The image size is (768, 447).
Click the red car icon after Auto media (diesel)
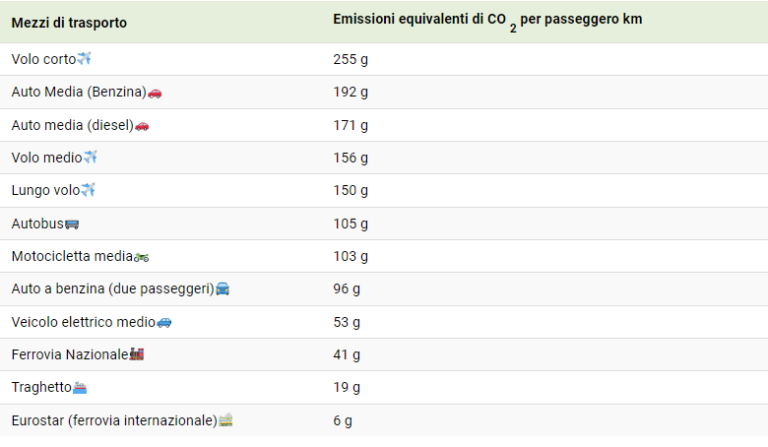[x=142, y=126]
